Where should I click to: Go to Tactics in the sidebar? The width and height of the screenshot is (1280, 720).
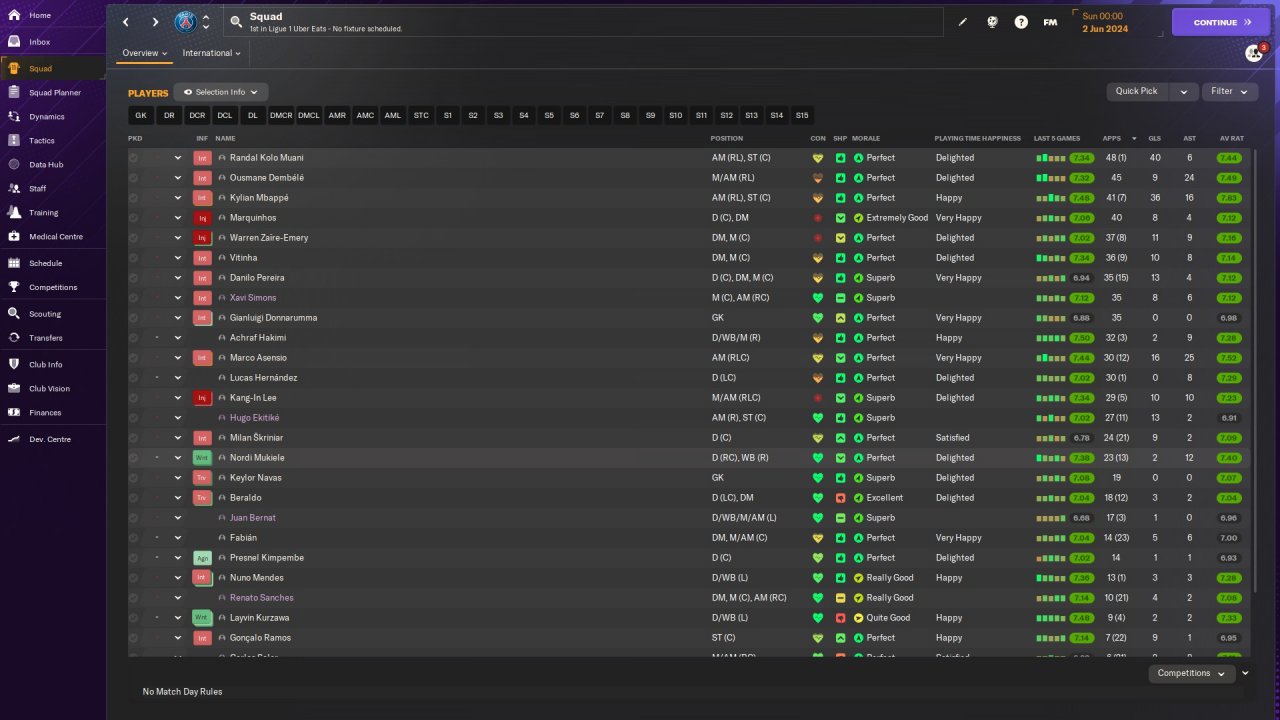(42, 141)
